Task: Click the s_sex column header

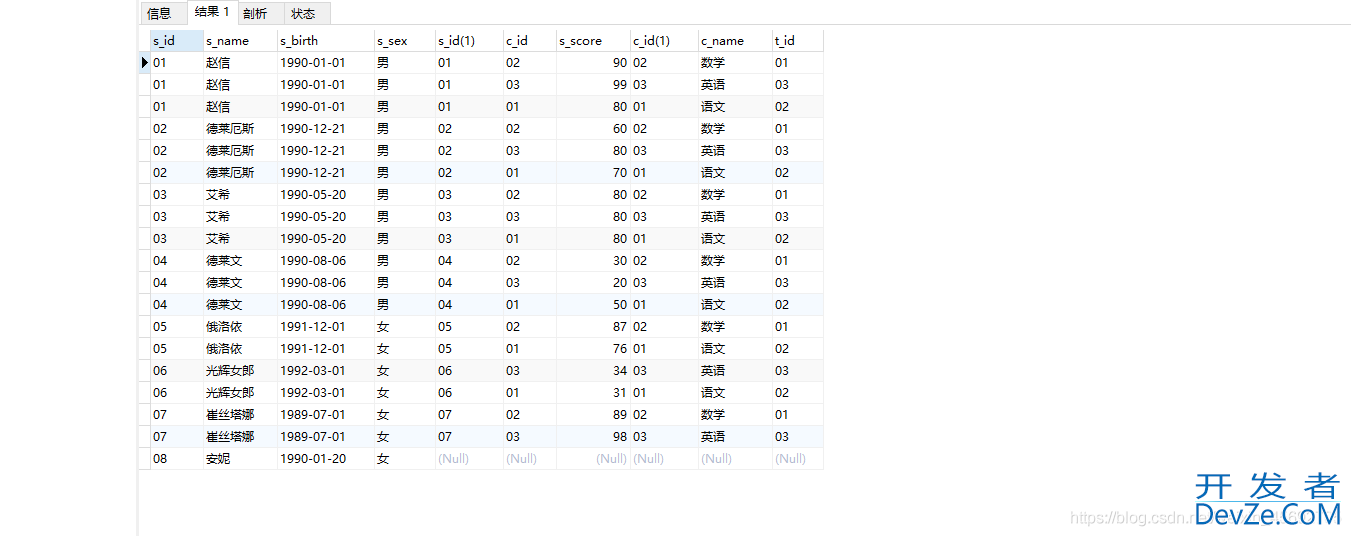Action: coord(404,41)
